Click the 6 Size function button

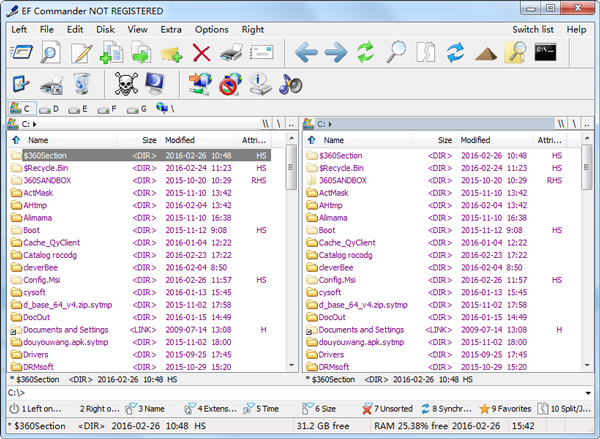click(x=320, y=409)
